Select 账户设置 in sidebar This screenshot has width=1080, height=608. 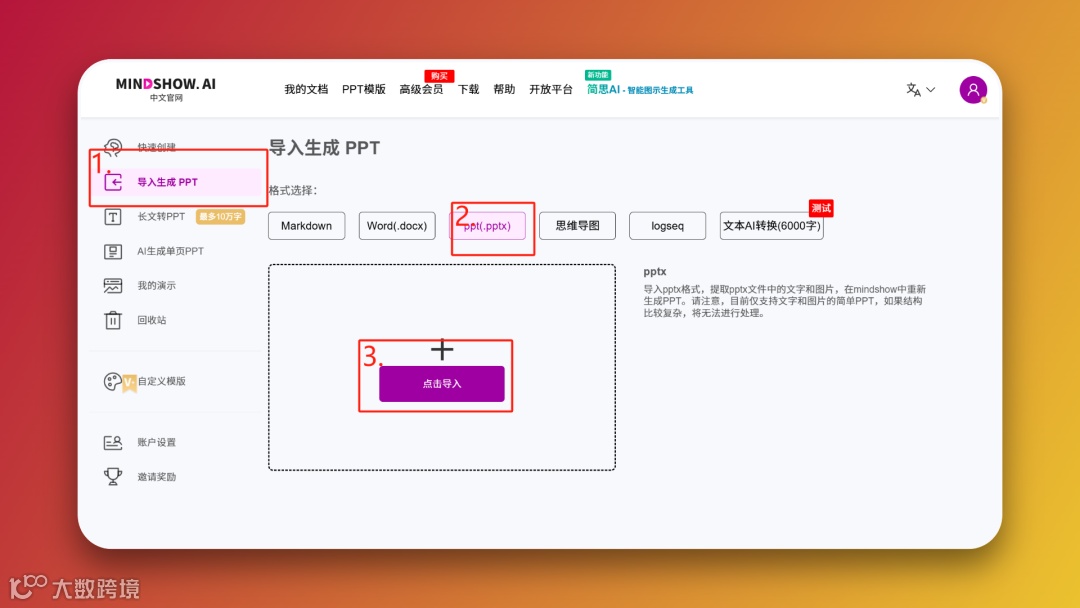(156, 442)
